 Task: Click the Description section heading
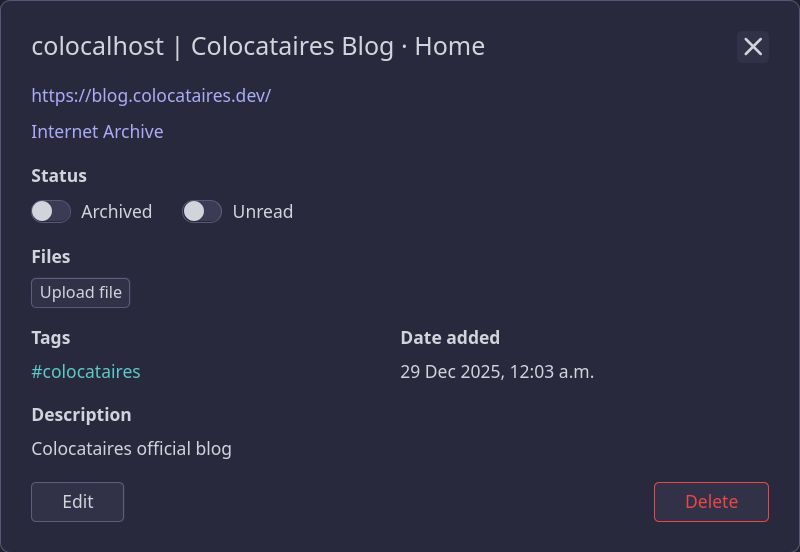pos(81,415)
